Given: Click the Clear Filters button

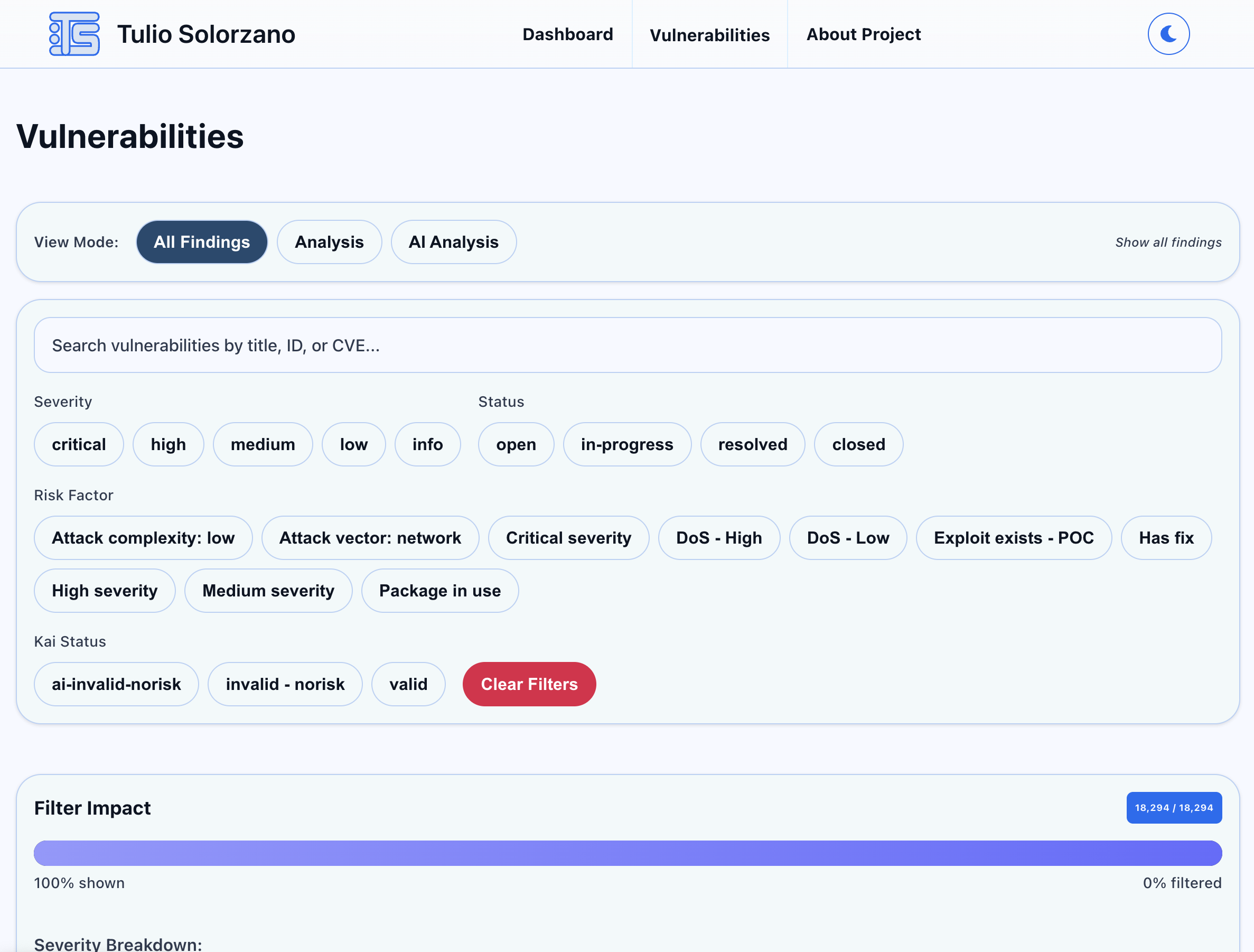Looking at the screenshot, I should click(x=529, y=684).
